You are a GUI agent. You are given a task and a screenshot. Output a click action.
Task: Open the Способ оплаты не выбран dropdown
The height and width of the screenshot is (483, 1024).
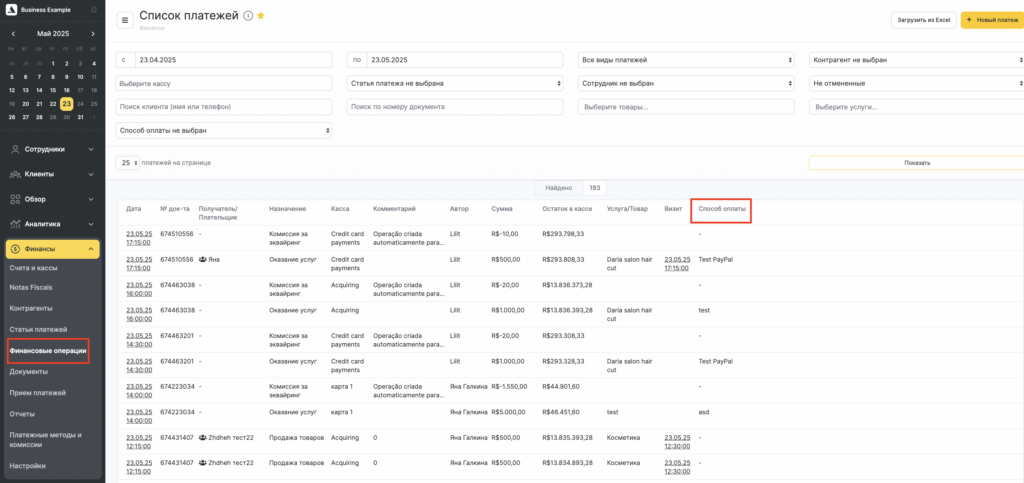223,131
